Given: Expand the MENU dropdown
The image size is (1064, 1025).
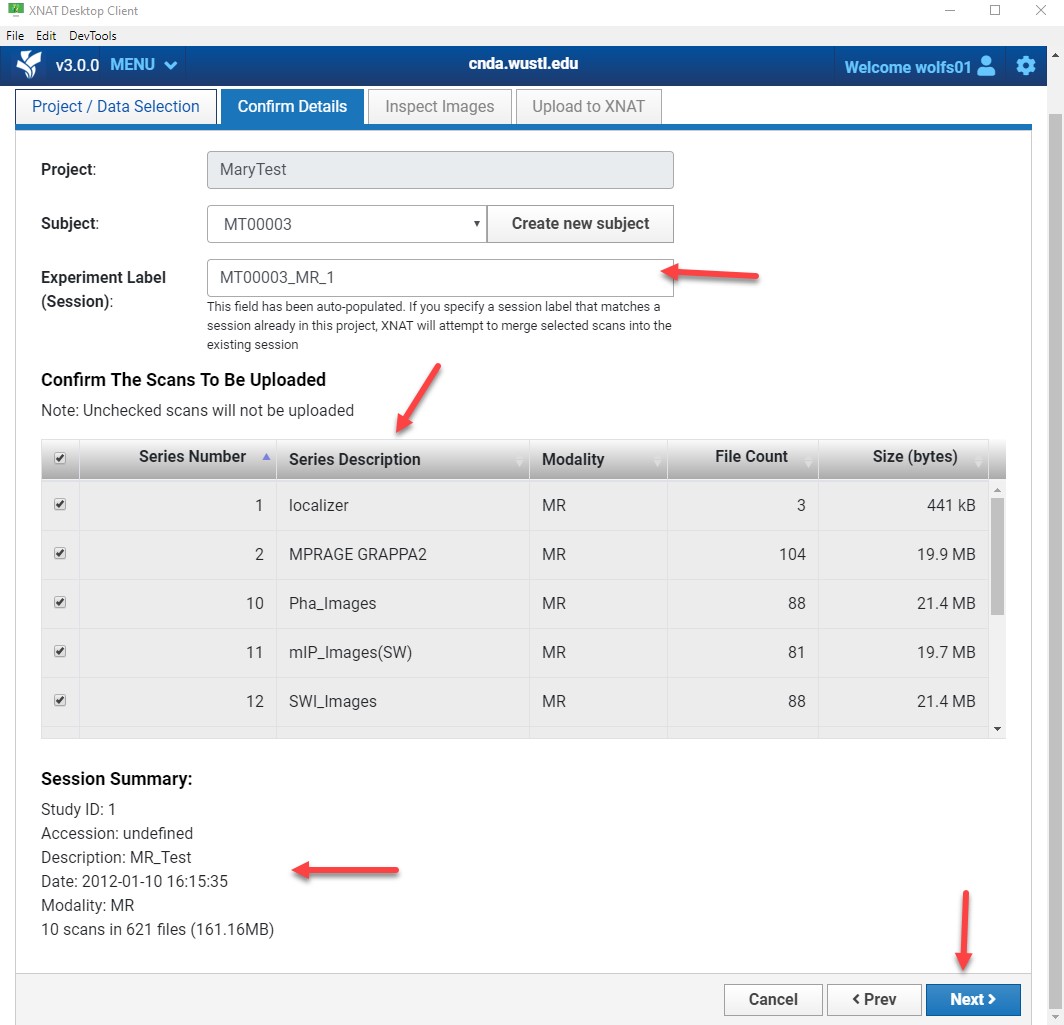Looking at the screenshot, I should (144, 65).
